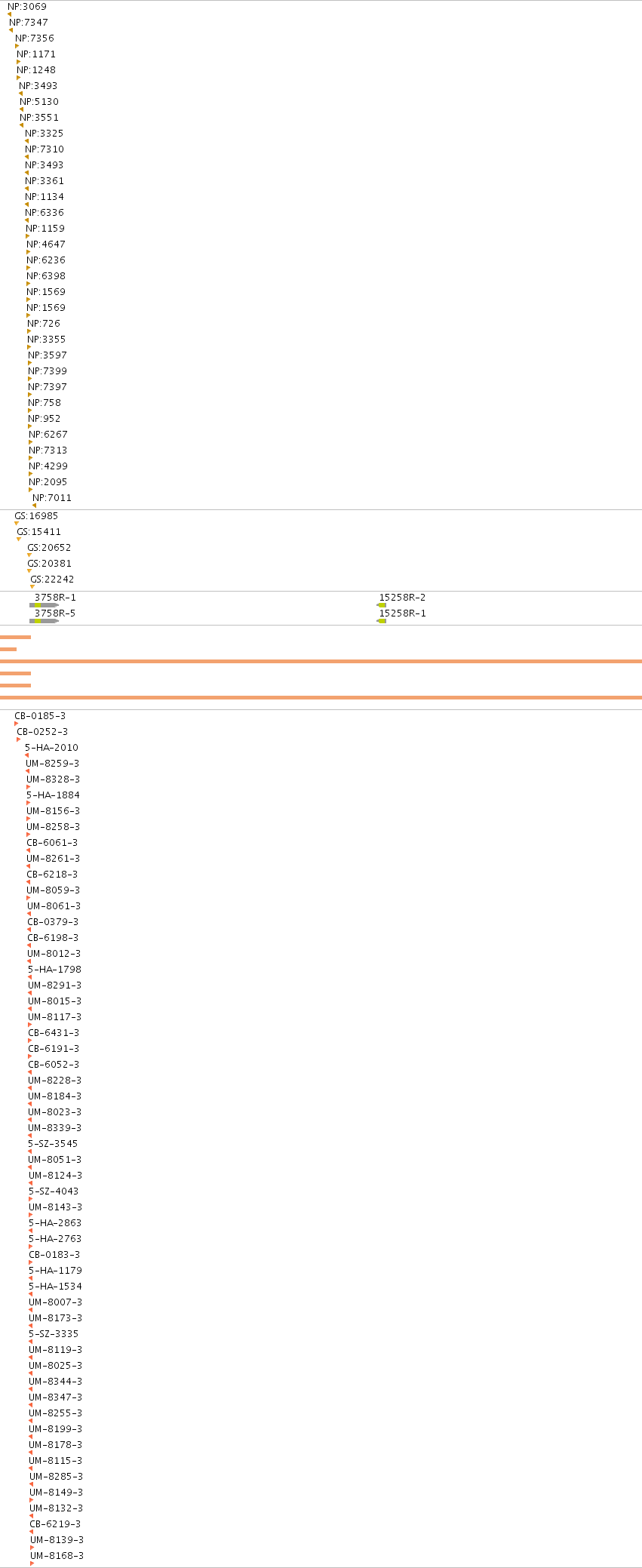The image size is (642, 1568).
Task: Select feature 5-SZ-4043
Action: pos(54,1191)
